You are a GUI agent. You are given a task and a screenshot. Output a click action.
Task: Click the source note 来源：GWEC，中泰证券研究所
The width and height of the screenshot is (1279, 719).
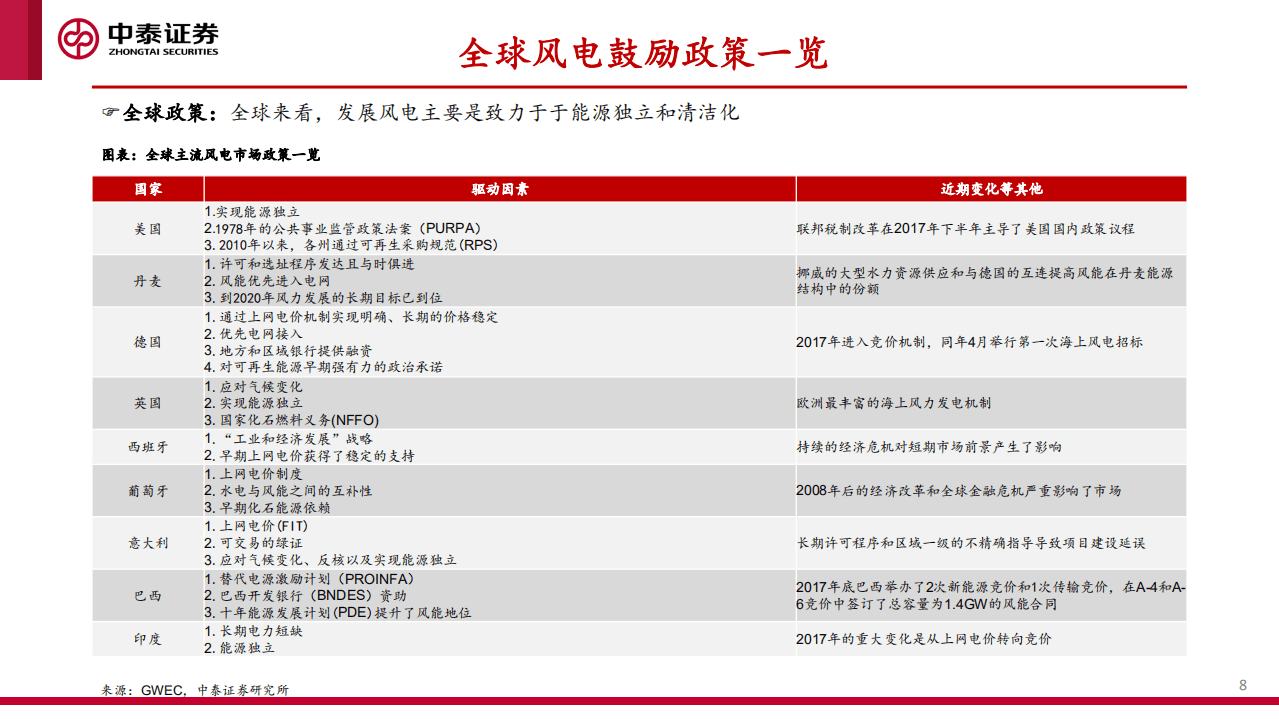[x=195, y=690]
